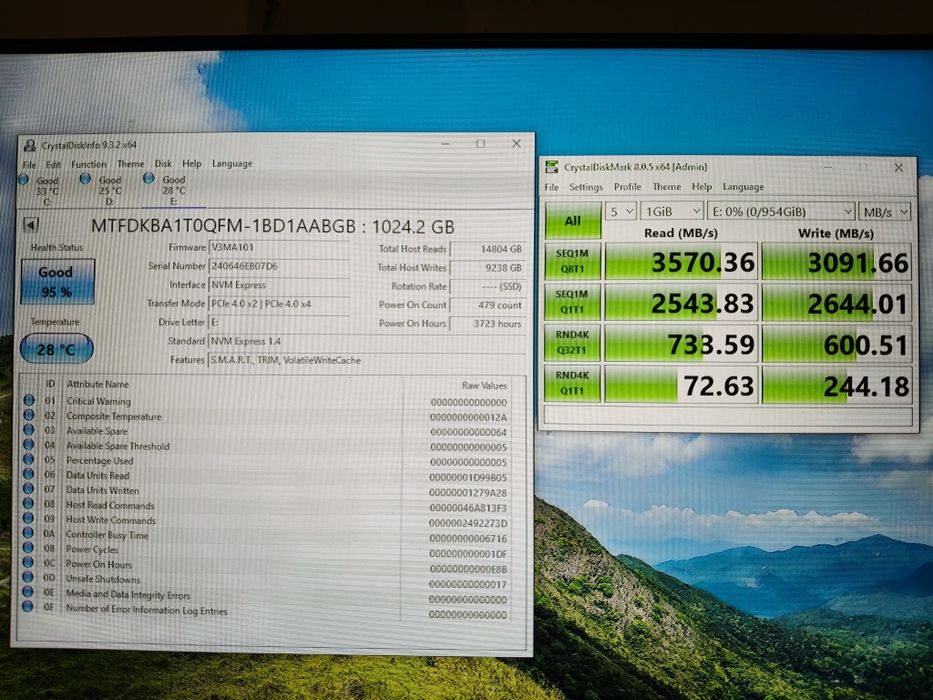Run the SEQ1M Q8T1 benchmark
Viewport: 933px width, 700px height.
tap(572, 261)
